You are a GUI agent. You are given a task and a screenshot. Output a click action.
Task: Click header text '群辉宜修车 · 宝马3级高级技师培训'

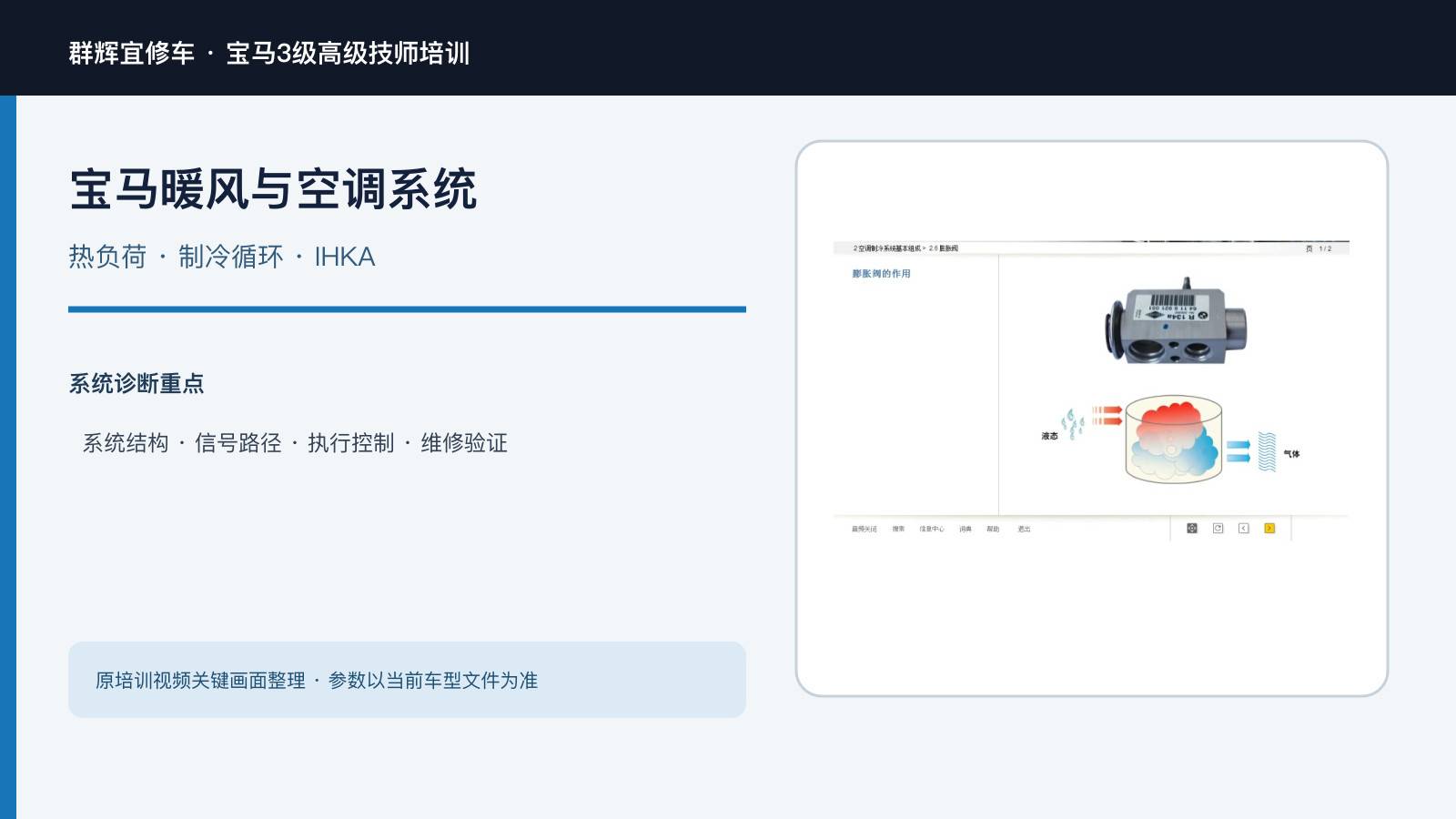(x=269, y=53)
